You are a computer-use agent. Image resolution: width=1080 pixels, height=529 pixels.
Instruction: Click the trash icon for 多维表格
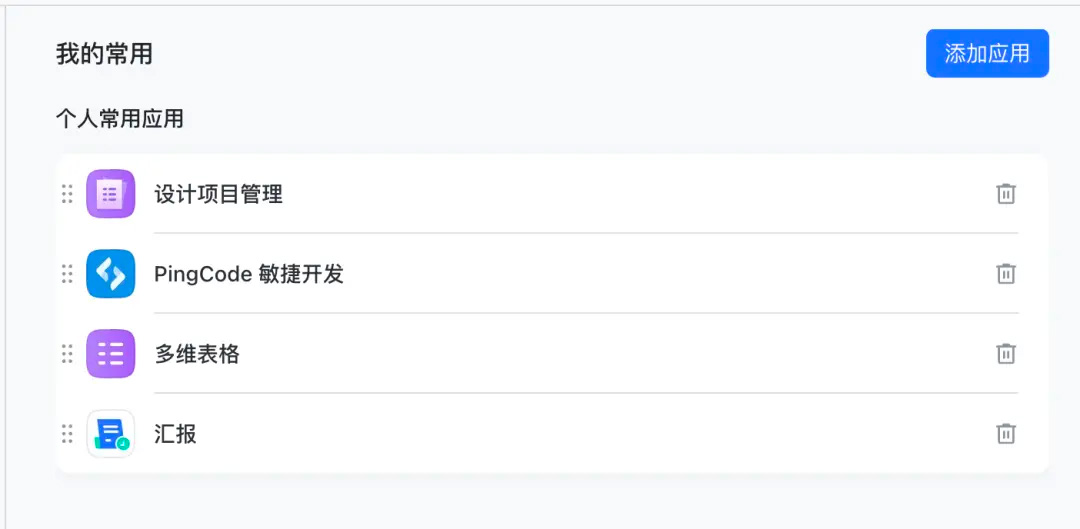pos(1006,353)
